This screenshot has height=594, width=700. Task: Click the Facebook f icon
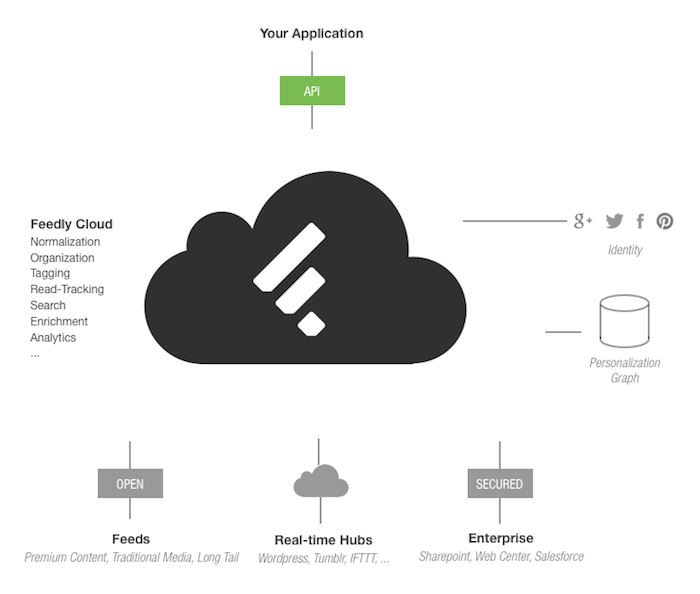coord(640,221)
